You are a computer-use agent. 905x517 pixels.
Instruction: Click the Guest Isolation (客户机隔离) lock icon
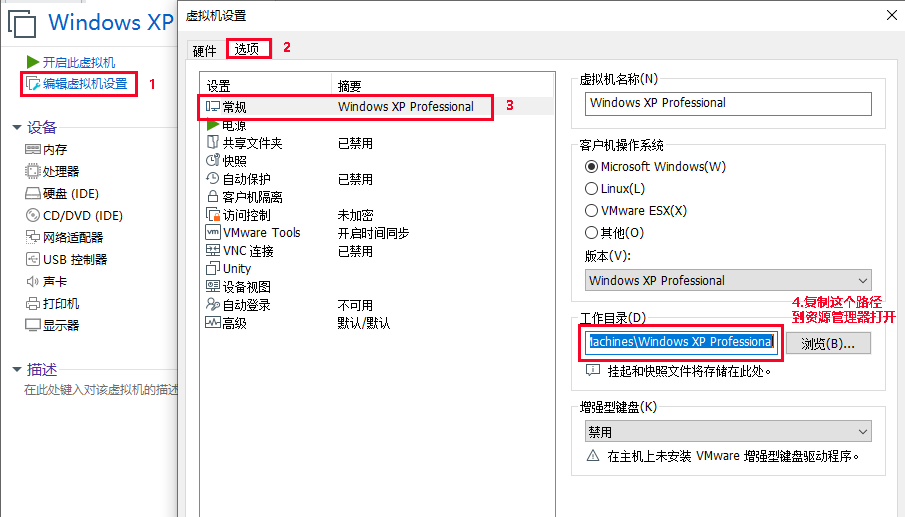tap(213, 196)
